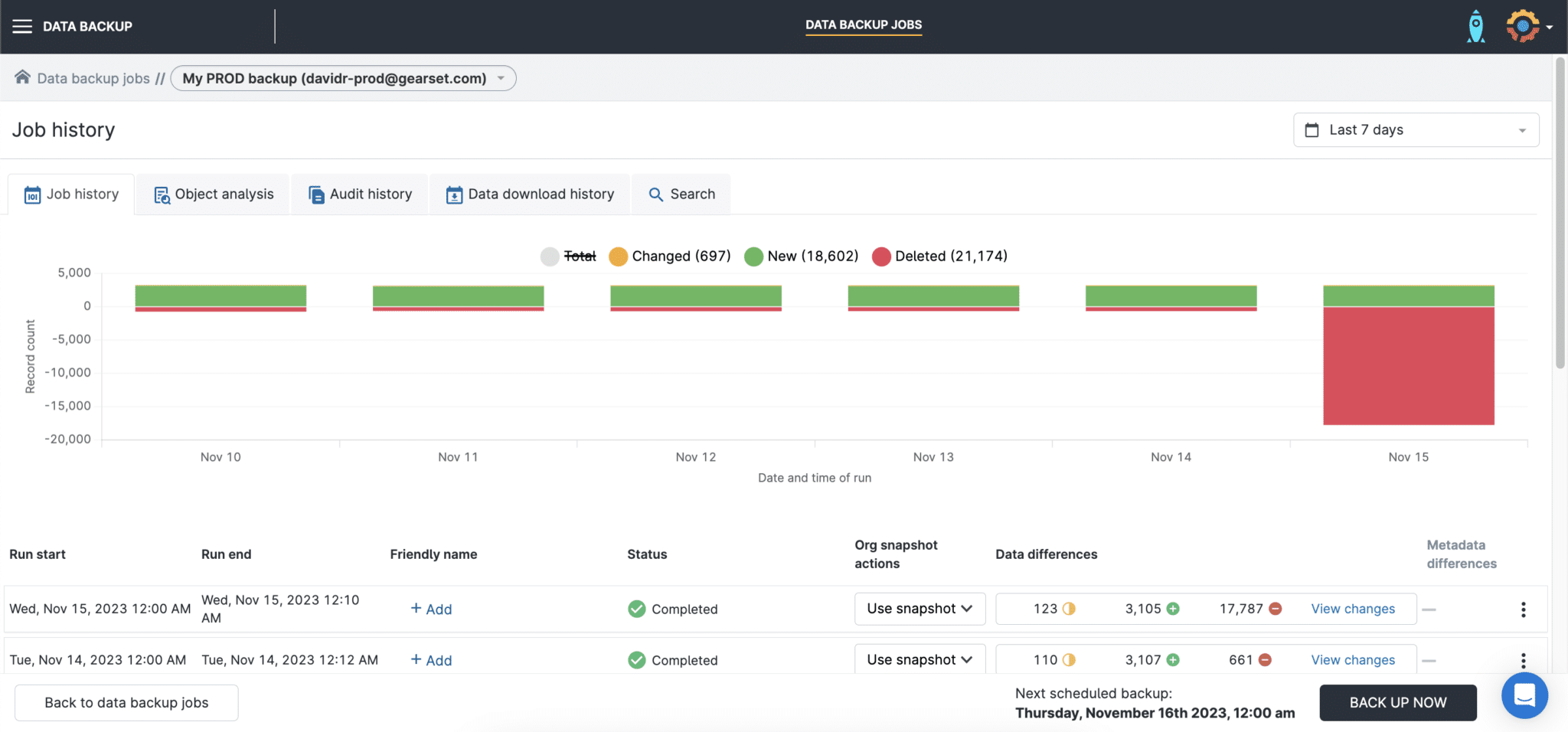
Task: Click green Completed checkmark for Nov 15 run
Action: 636,609
